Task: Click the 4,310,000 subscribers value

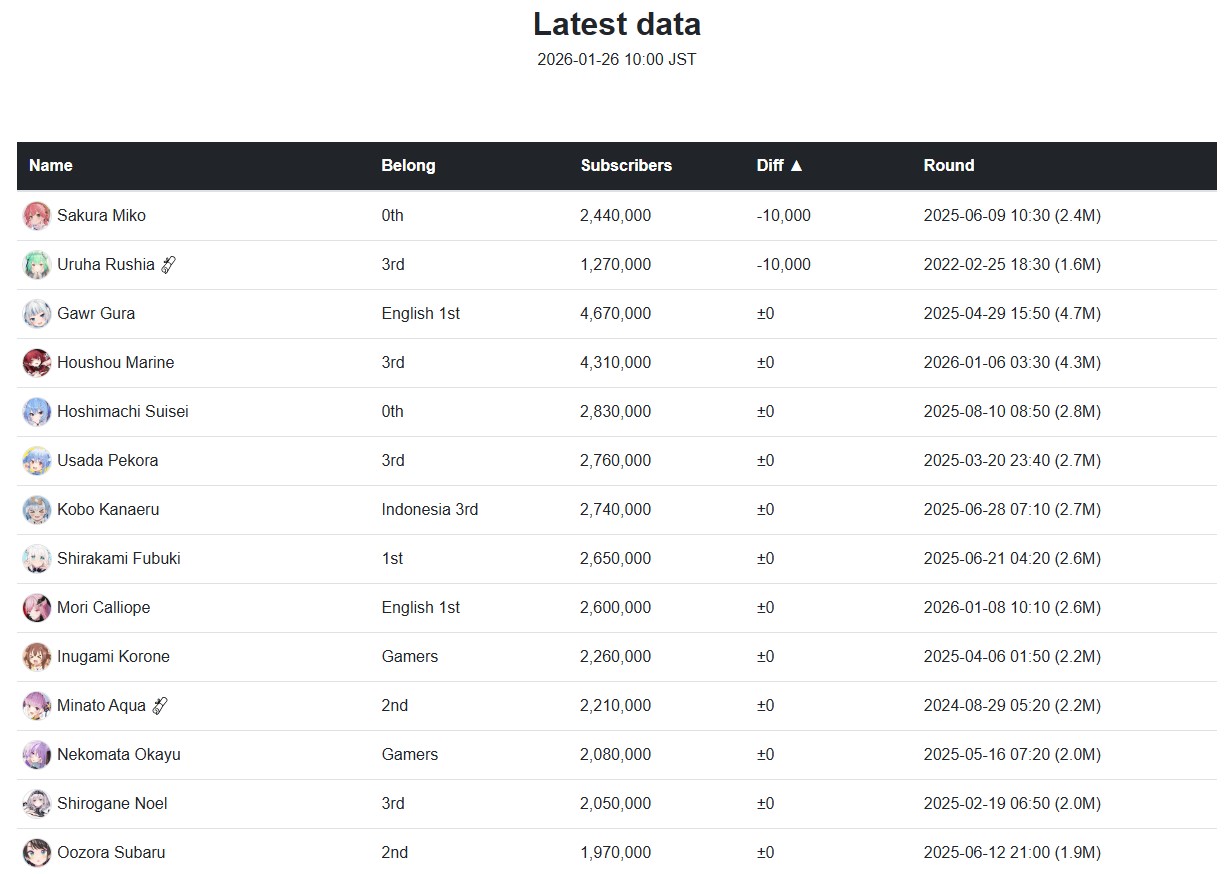Action: coord(615,363)
